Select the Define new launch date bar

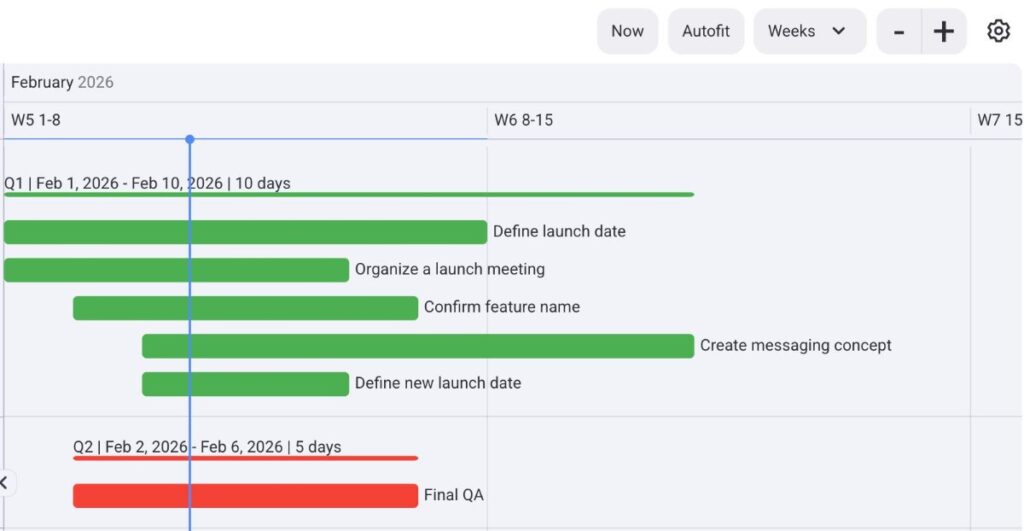245,384
